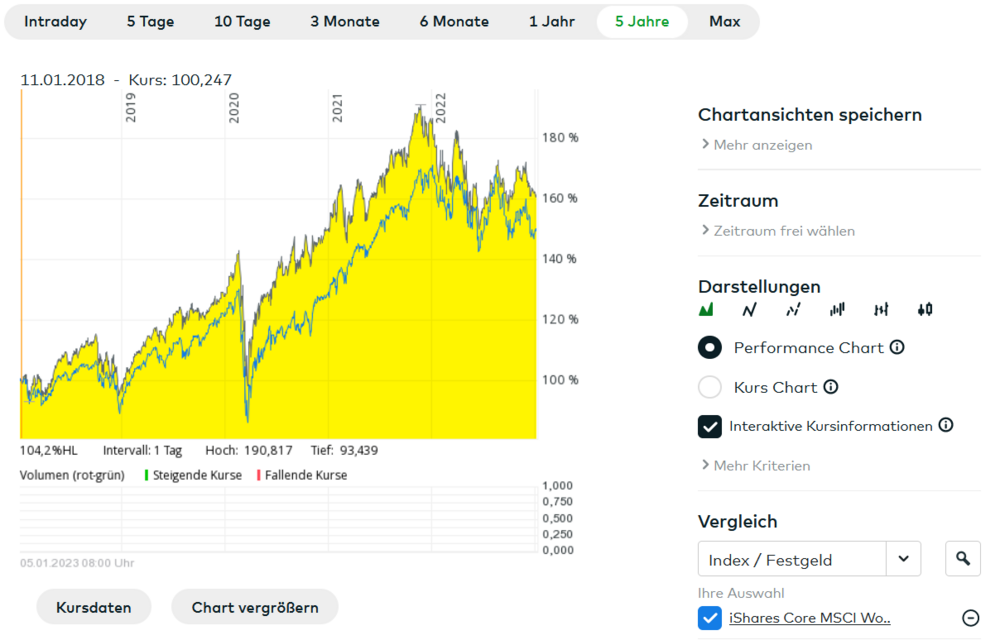Expand Mehr anzeigen under Chartansichten speichern

pos(757,145)
